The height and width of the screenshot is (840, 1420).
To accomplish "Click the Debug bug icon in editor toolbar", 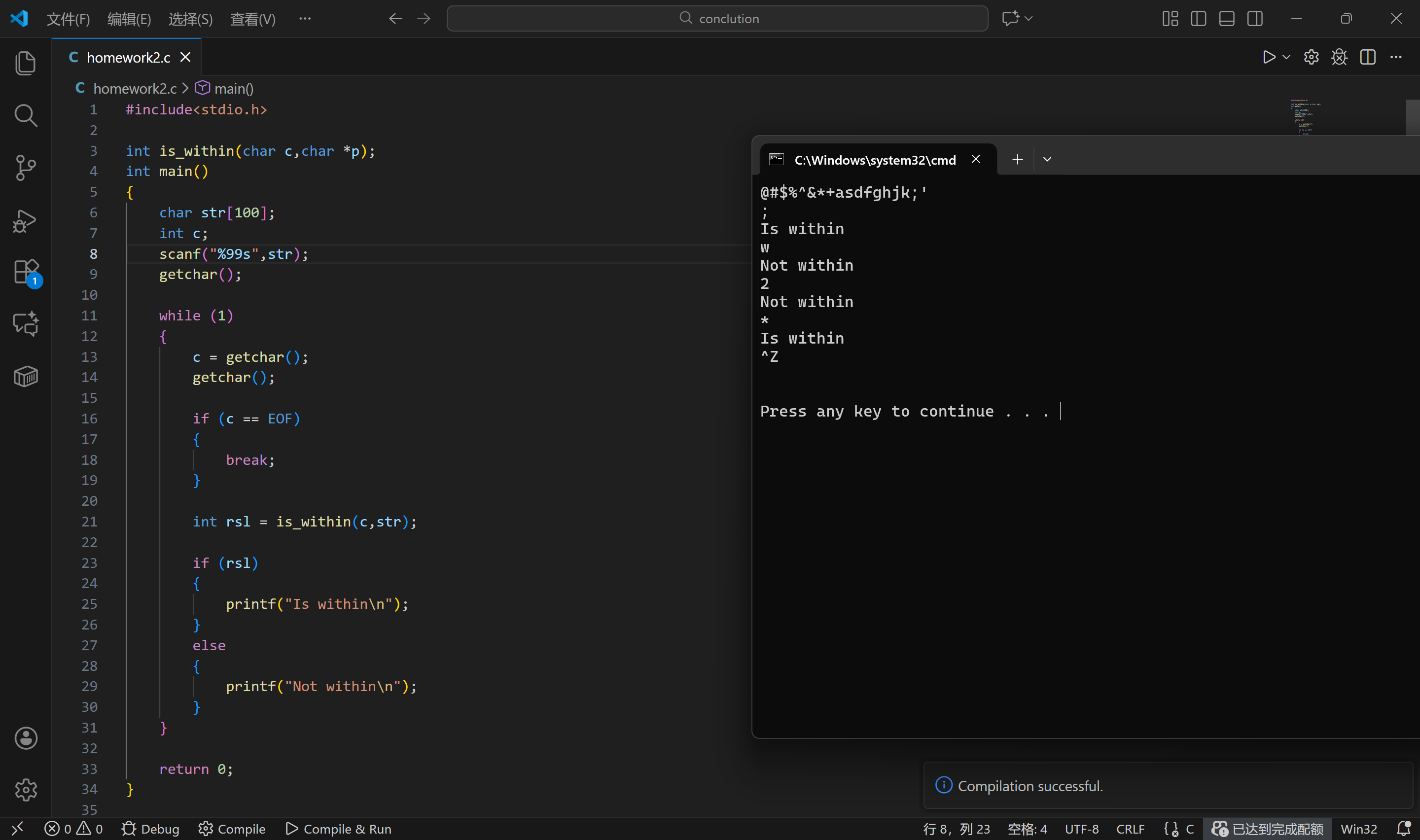I will tap(1339, 57).
